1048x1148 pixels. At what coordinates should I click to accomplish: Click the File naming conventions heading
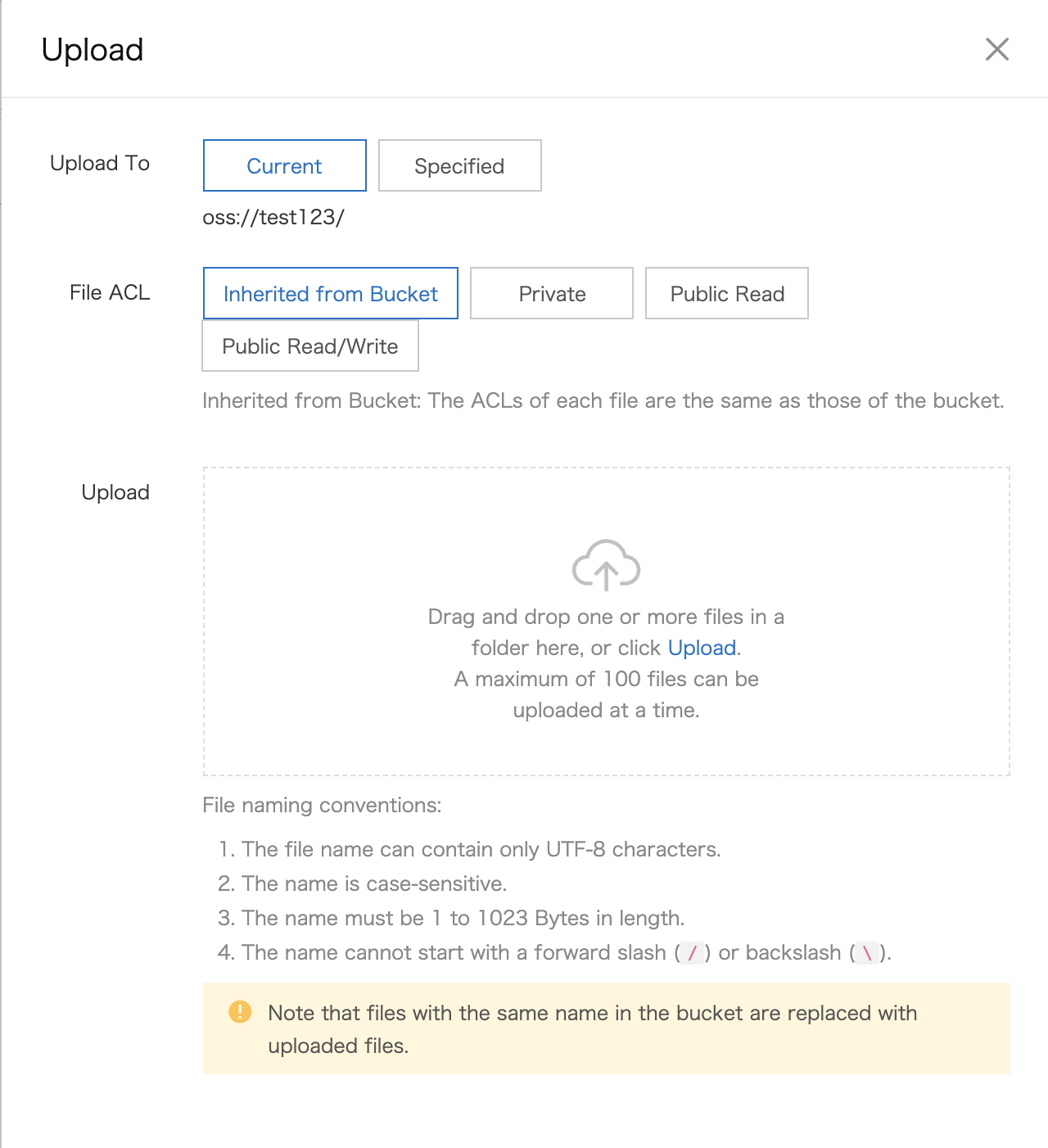(x=322, y=805)
